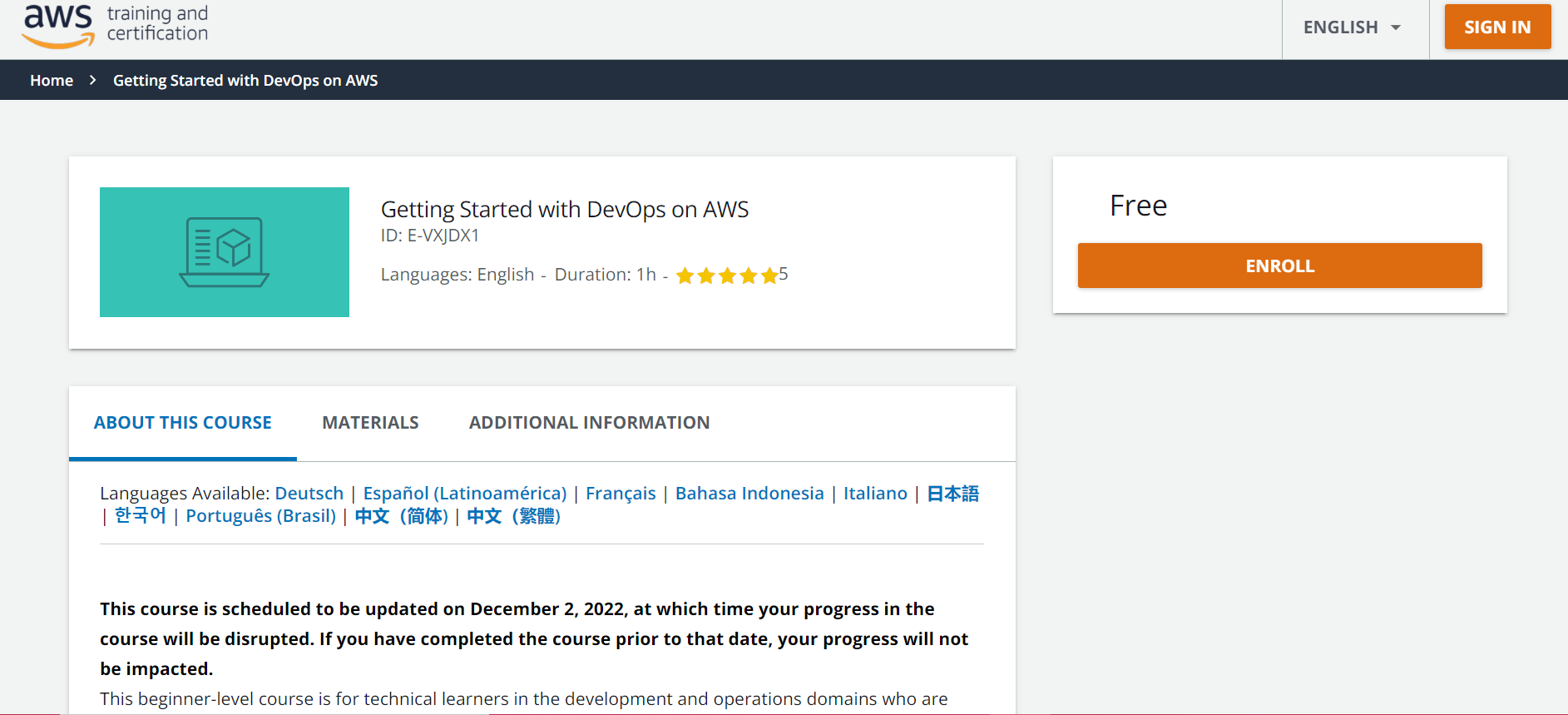Screen dimensions: 1568x715
Task: Click the course title heading text
Action: (565, 210)
